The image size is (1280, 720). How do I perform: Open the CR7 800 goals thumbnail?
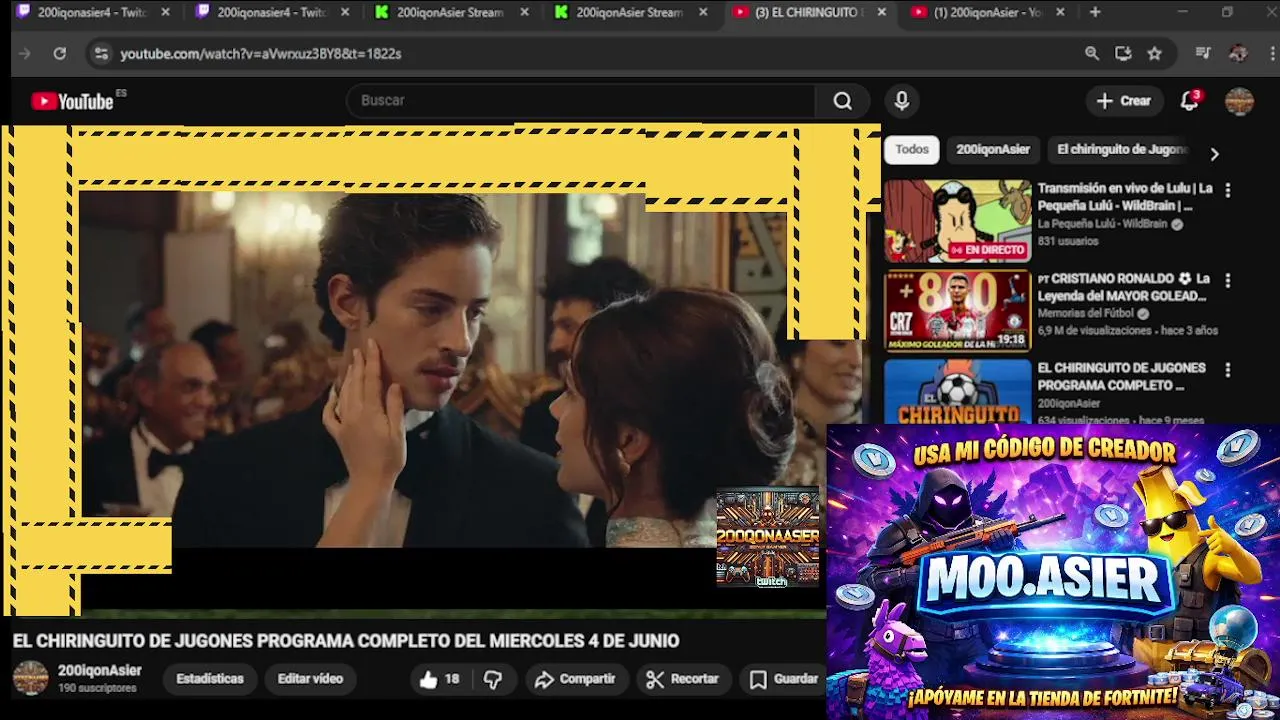coord(957,311)
